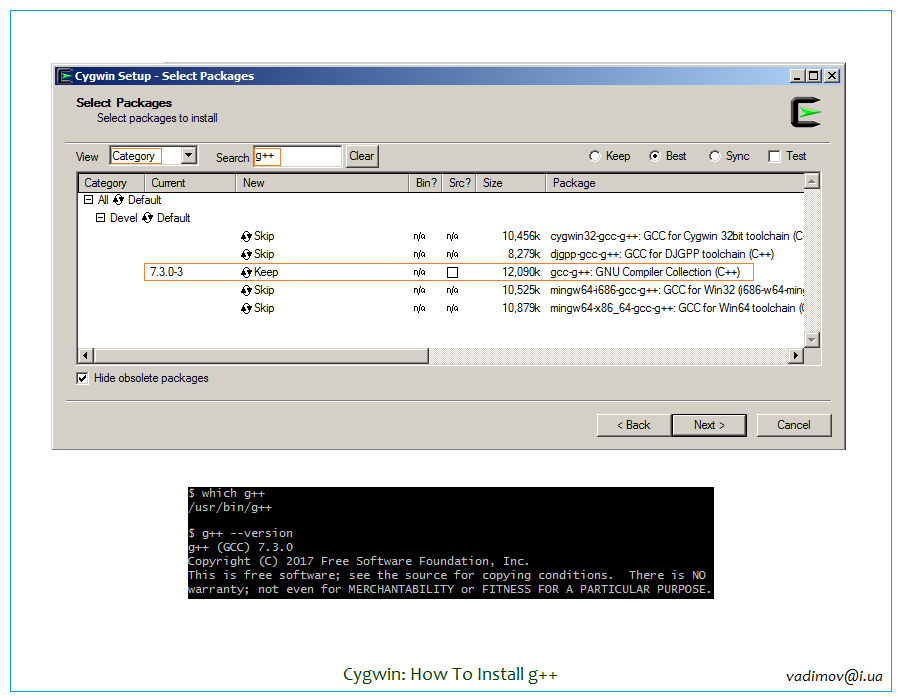Click the Current column header
The height and width of the screenshot is (700, 900).
191,183
